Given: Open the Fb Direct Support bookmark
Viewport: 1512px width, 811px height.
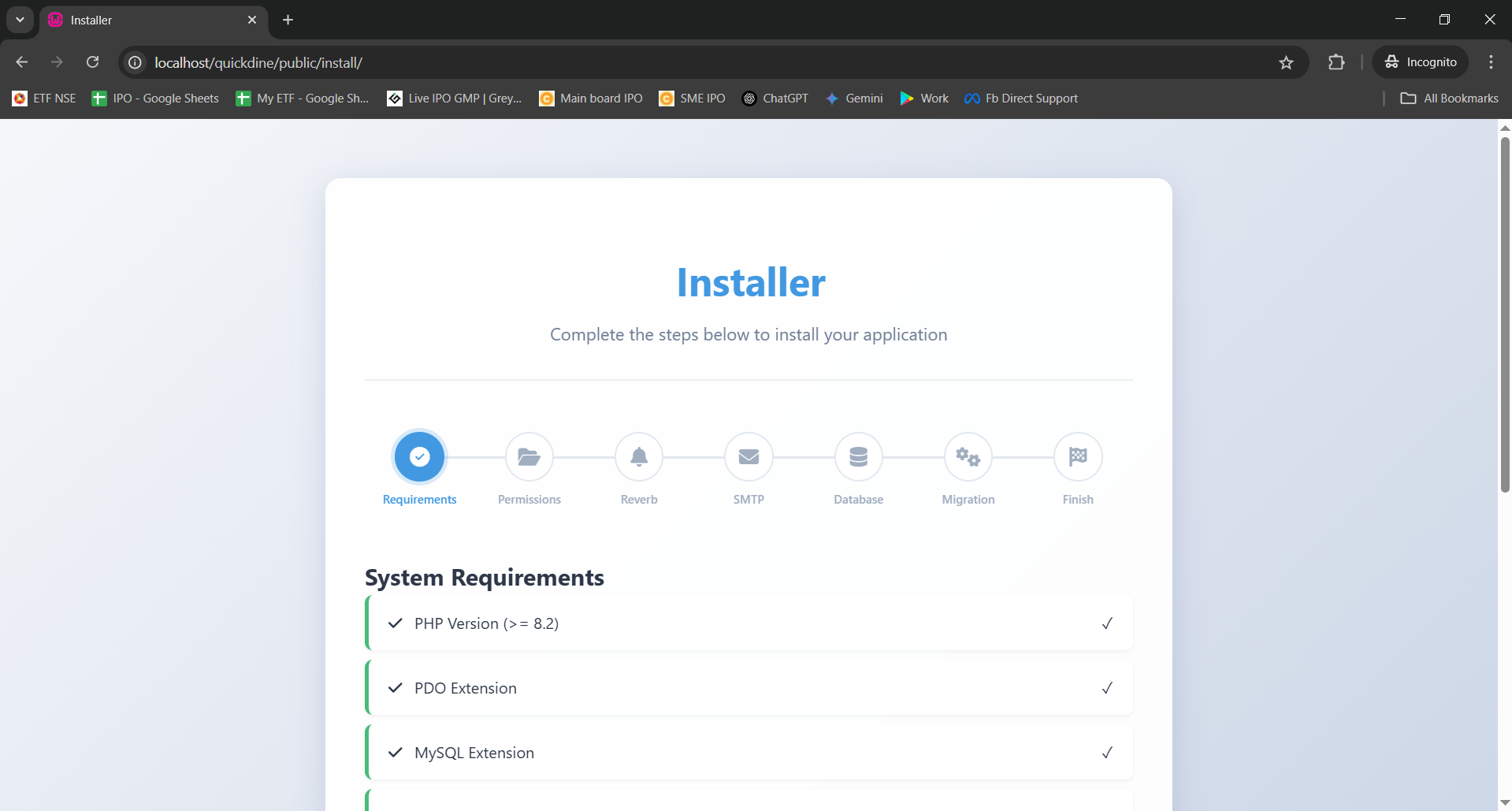Looking at the screenshot, I should (x=1021, y=99).
